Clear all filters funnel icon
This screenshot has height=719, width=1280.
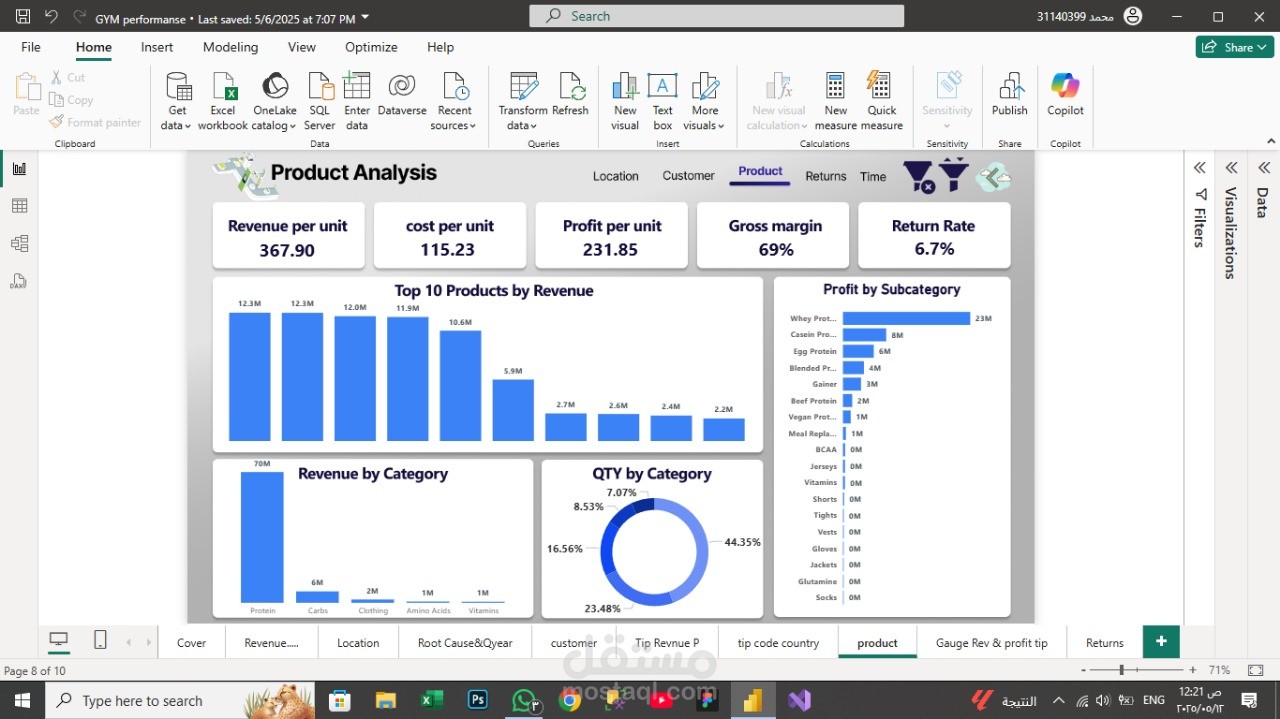919,176
